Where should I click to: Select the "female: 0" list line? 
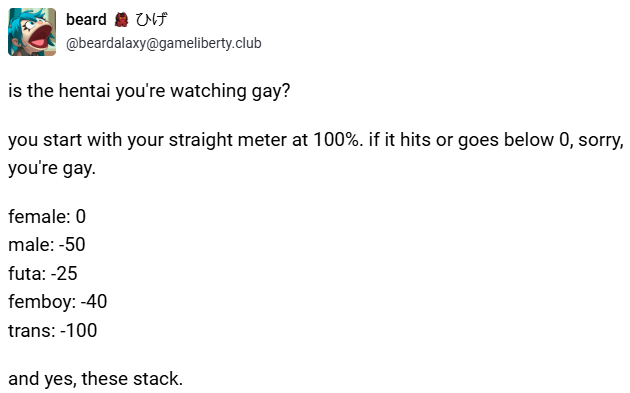(x=47, y=217)
